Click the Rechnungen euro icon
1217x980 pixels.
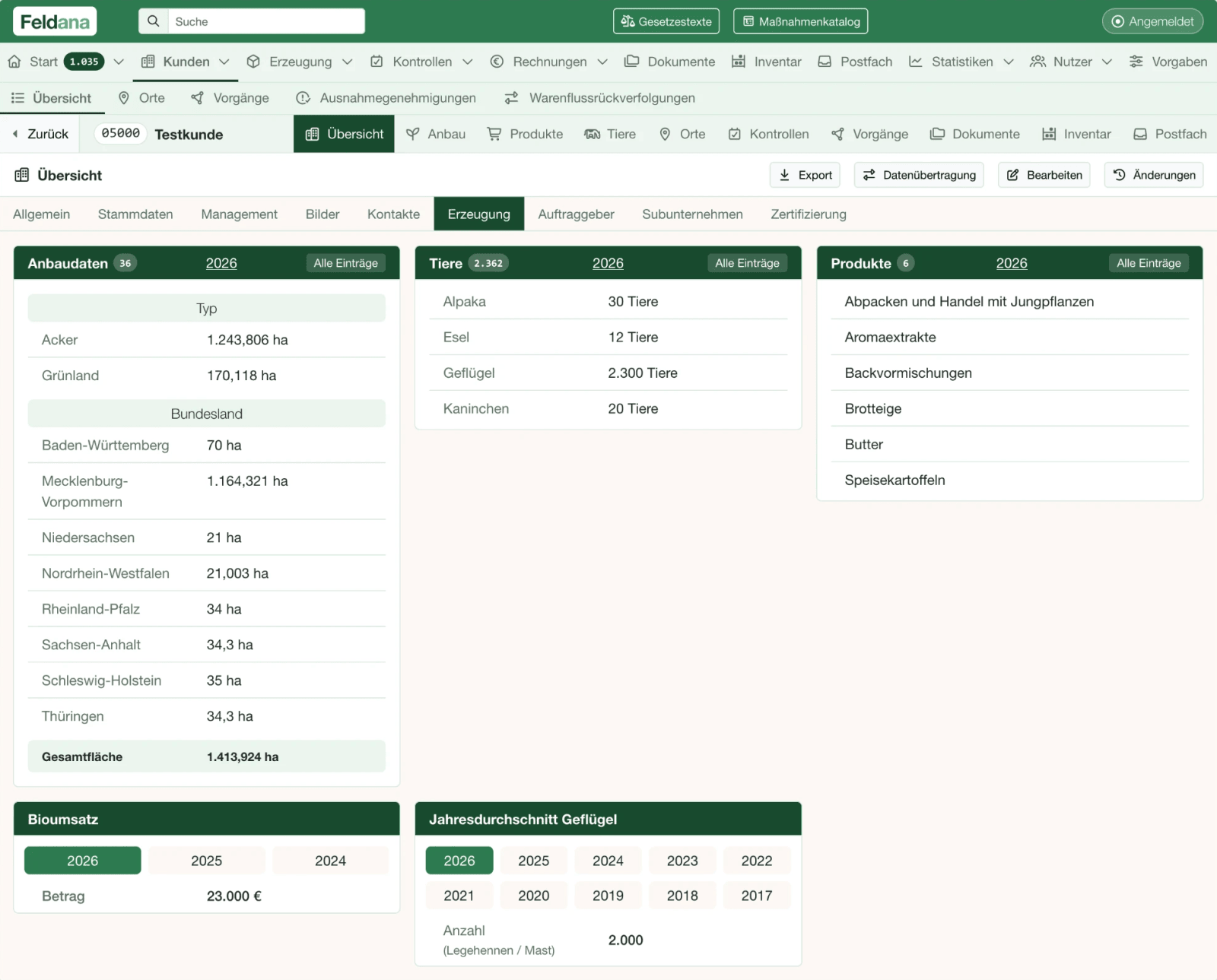click(x=497, y=62)
